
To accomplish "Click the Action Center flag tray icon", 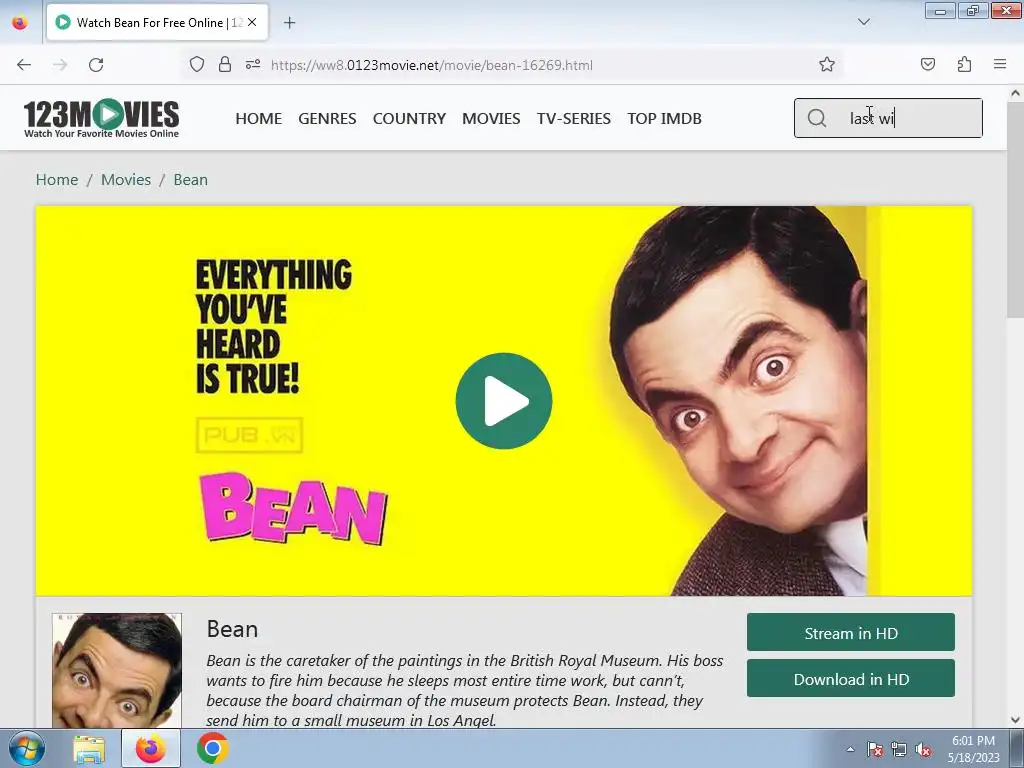I will pos(874,749).
